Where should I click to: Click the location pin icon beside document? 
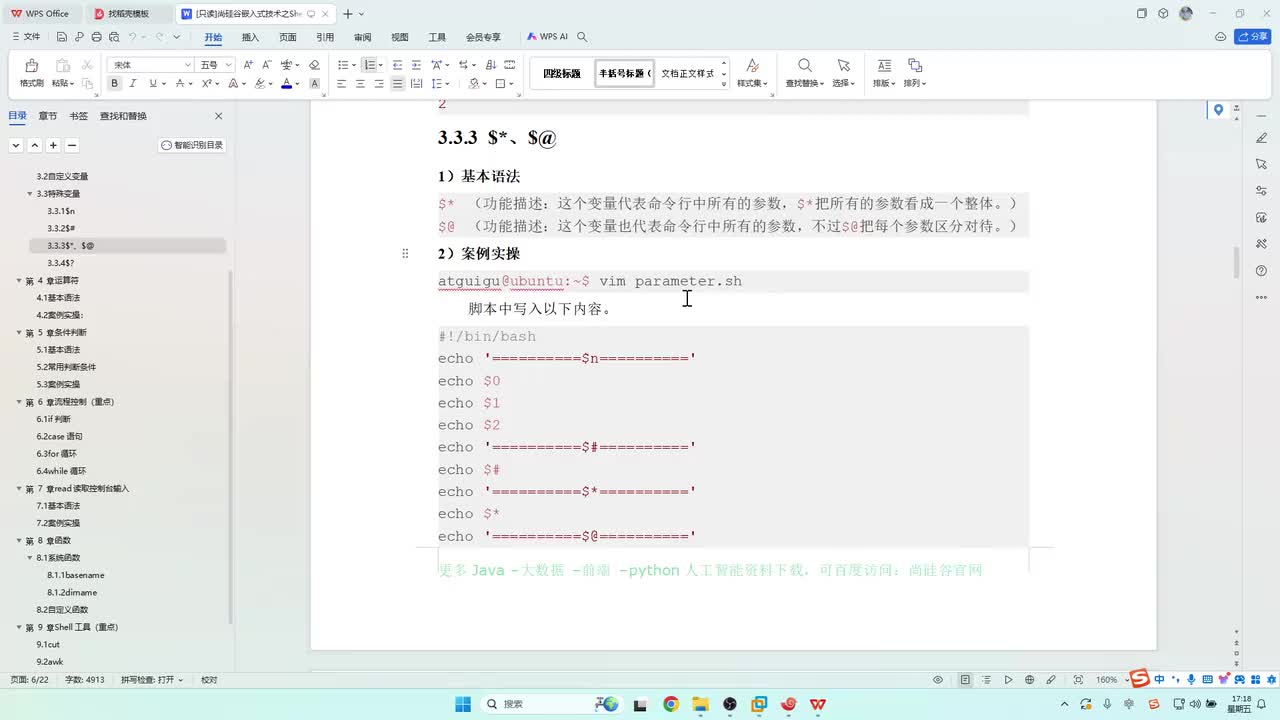(x=1218, y=110)
